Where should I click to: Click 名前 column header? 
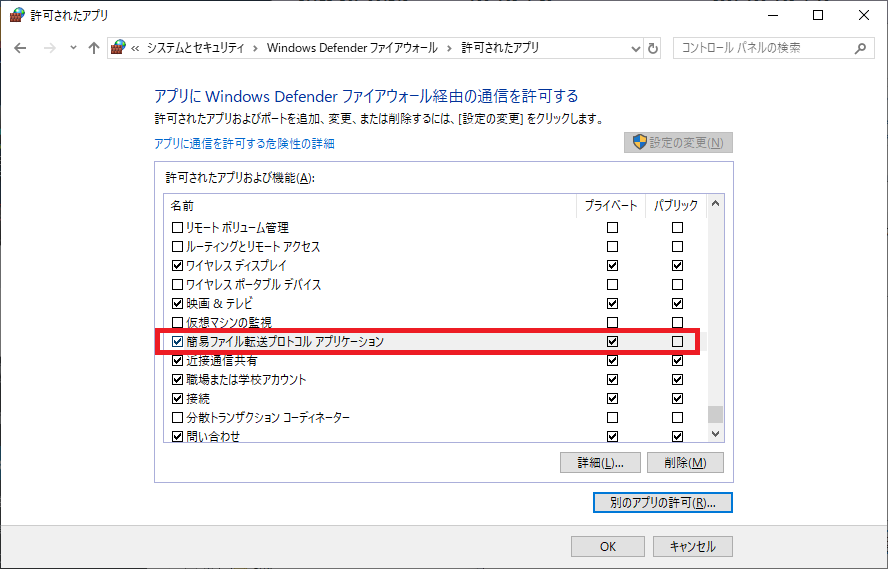tap(370, 206)
